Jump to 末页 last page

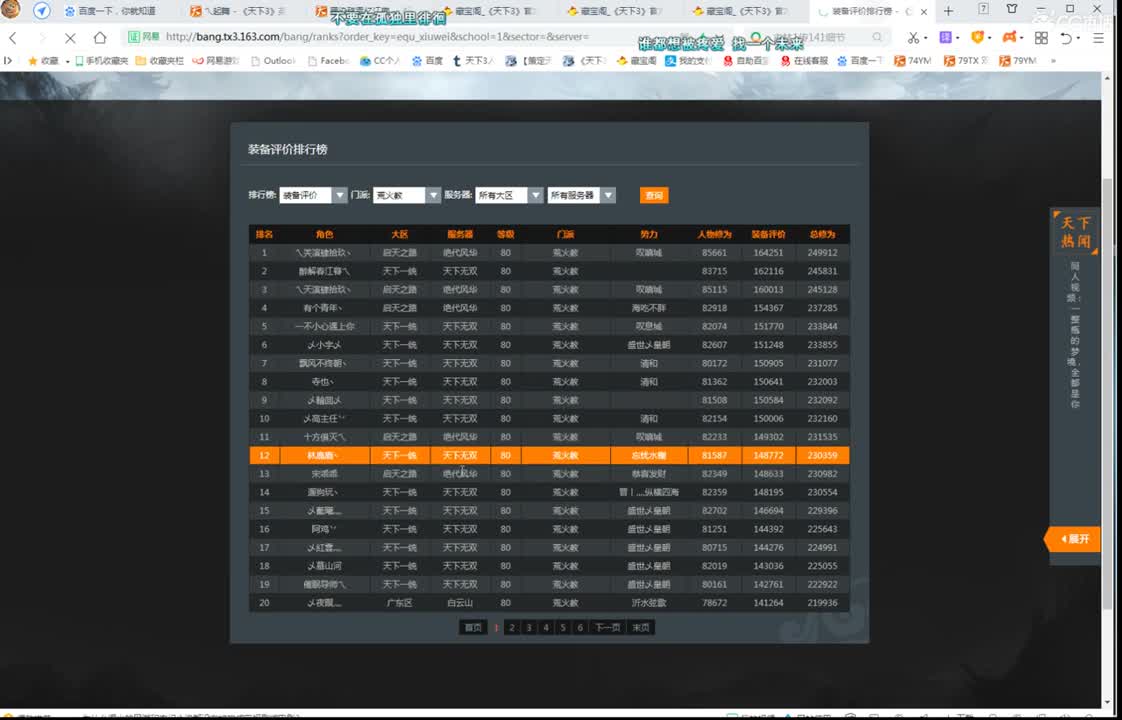(641, 627)
